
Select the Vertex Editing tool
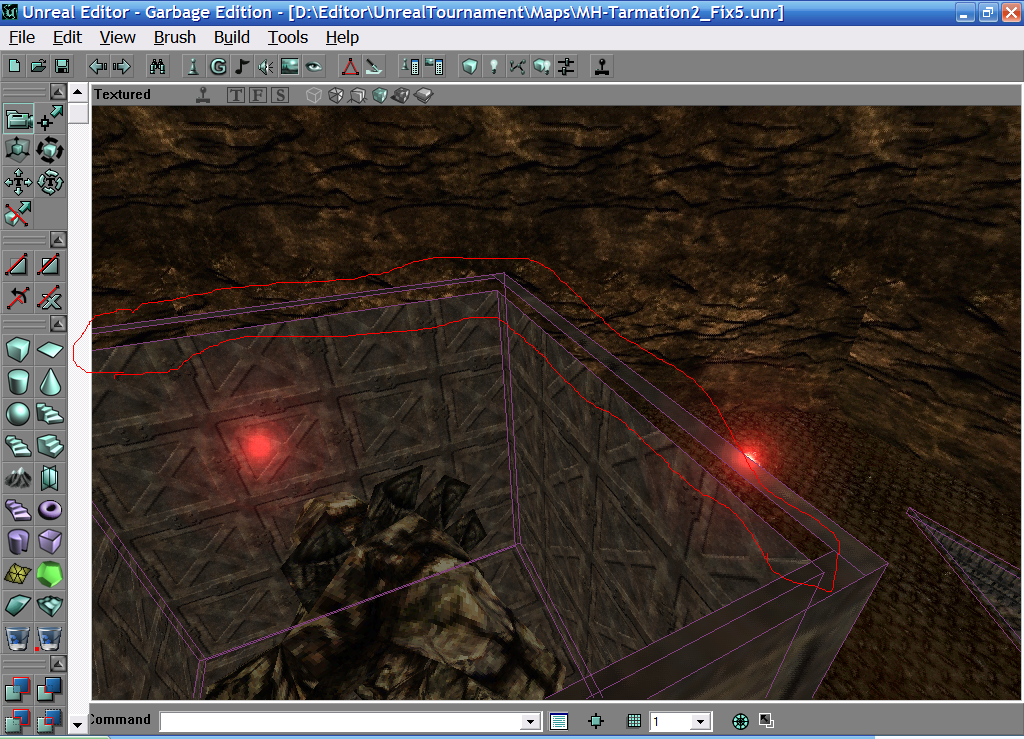pos(50,120)
